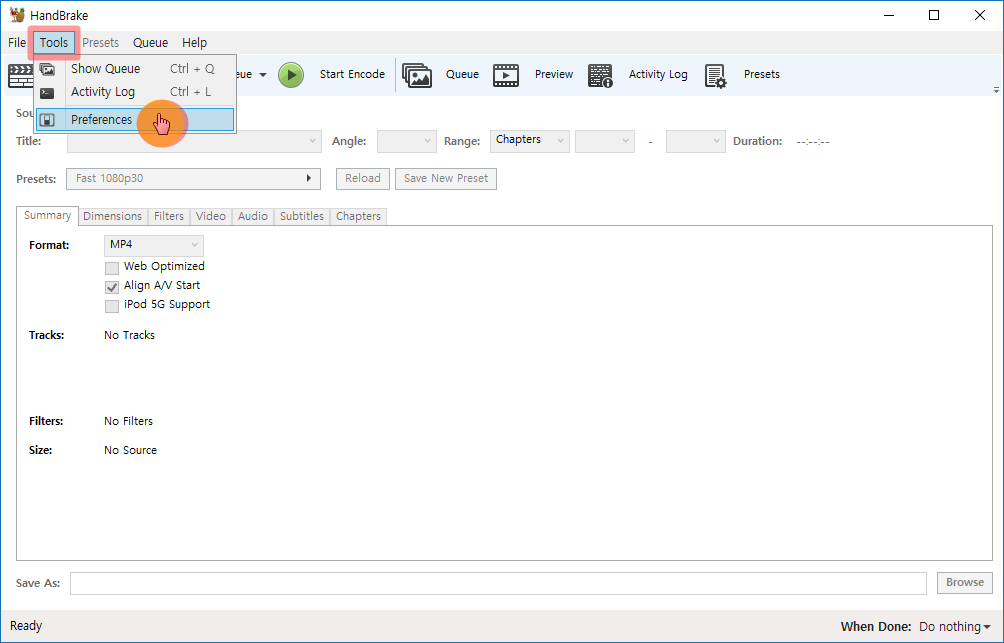
Task: Click the No Filters text
Action: [129, 421]
